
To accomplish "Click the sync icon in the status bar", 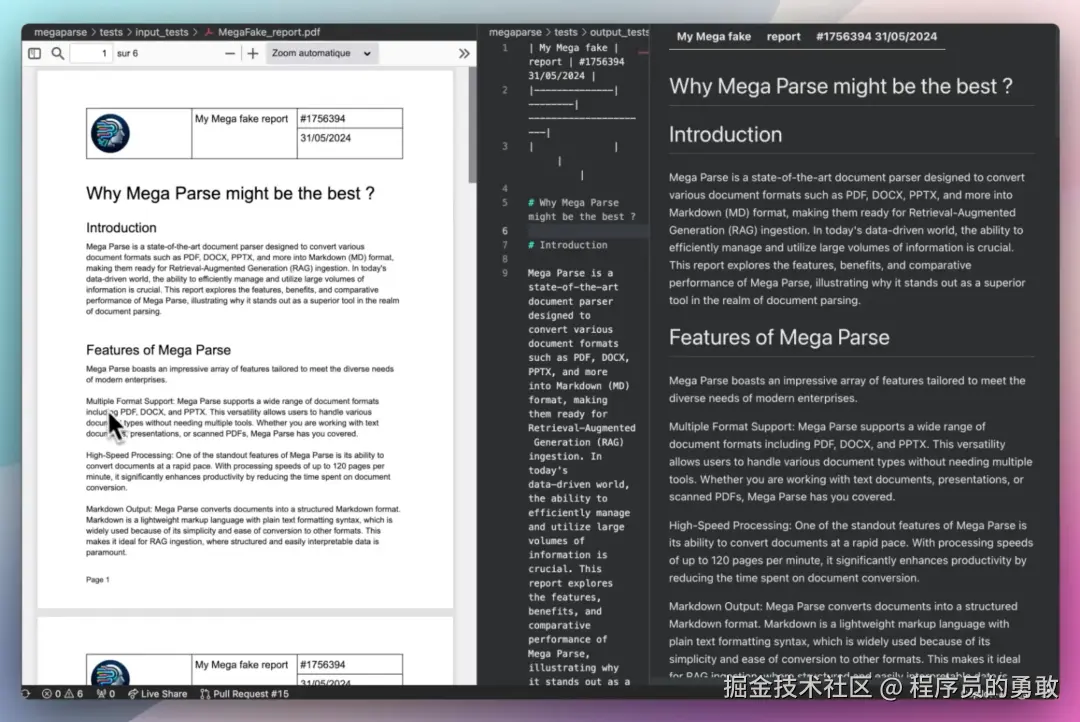I will pyautogui.click(x=26, y=694).
